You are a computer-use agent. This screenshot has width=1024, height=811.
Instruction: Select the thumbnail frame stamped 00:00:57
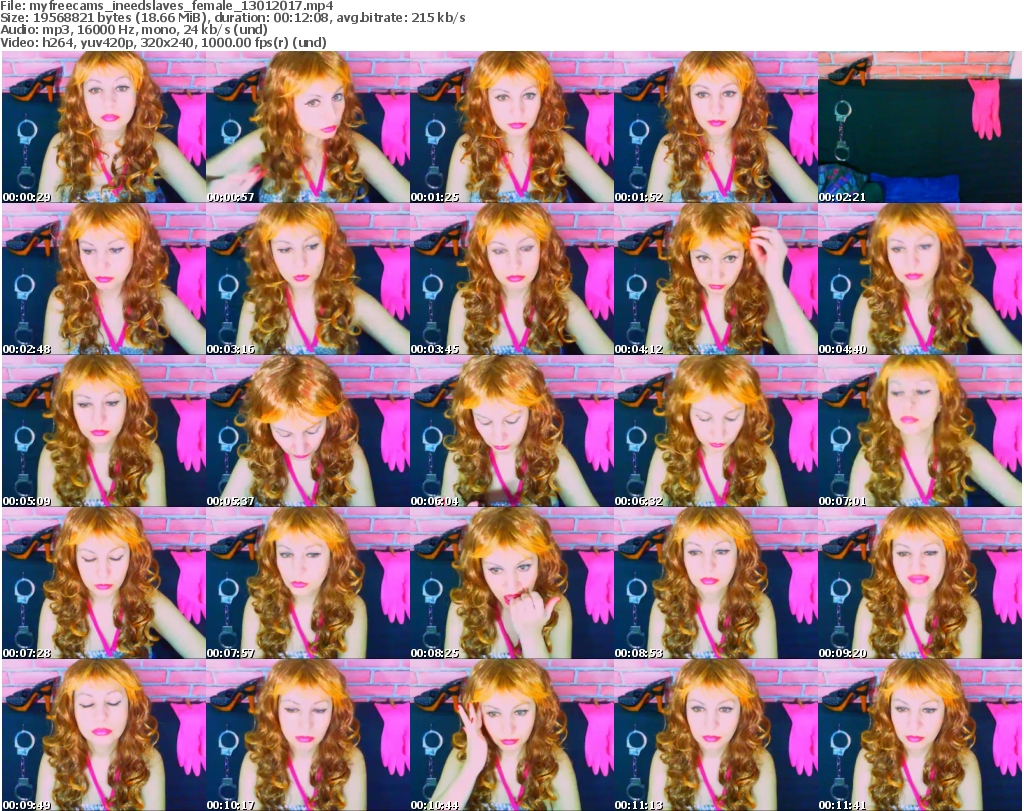(308, 127)
